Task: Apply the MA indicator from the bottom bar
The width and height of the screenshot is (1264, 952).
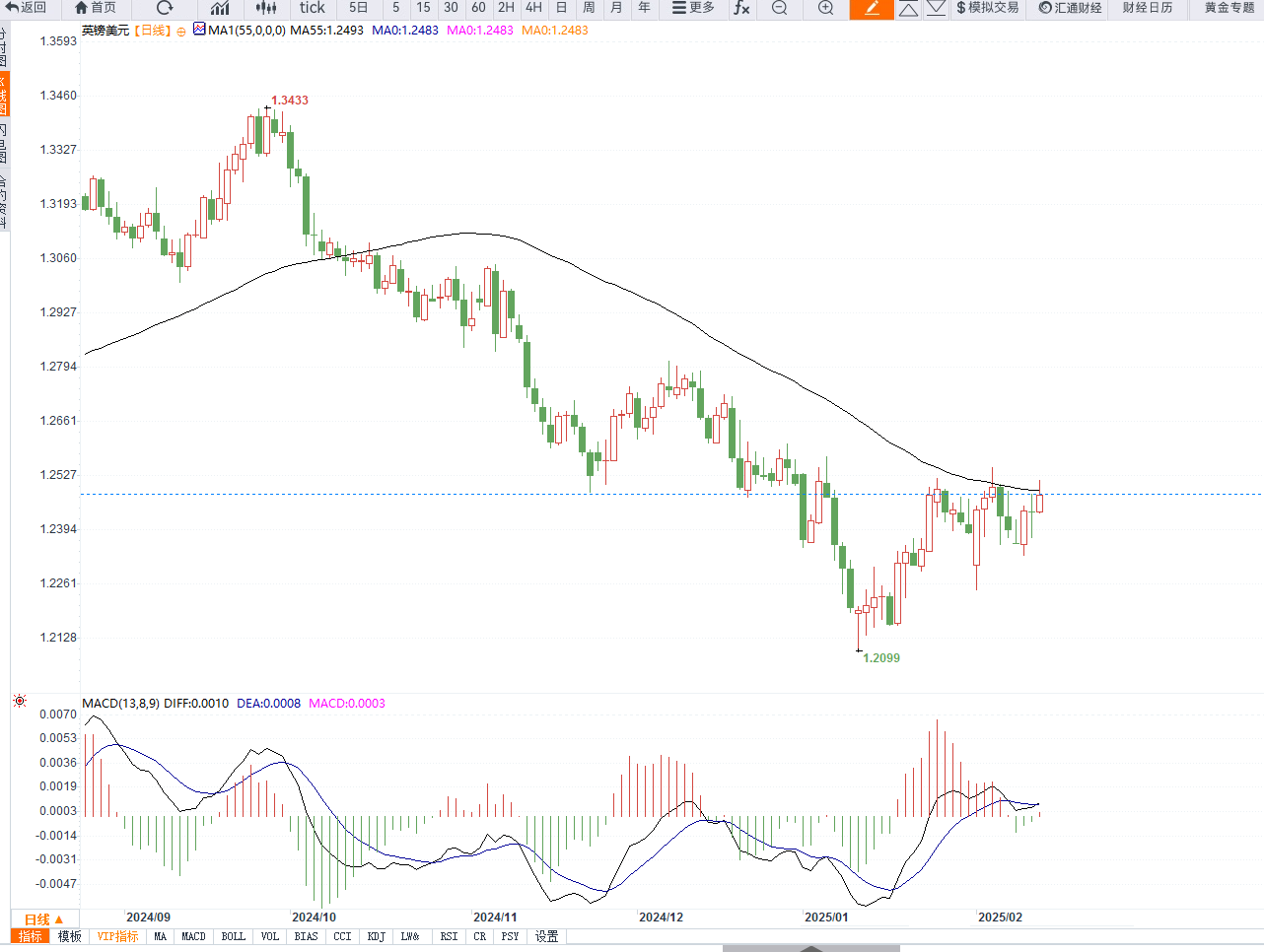Action: coord(160,936)
